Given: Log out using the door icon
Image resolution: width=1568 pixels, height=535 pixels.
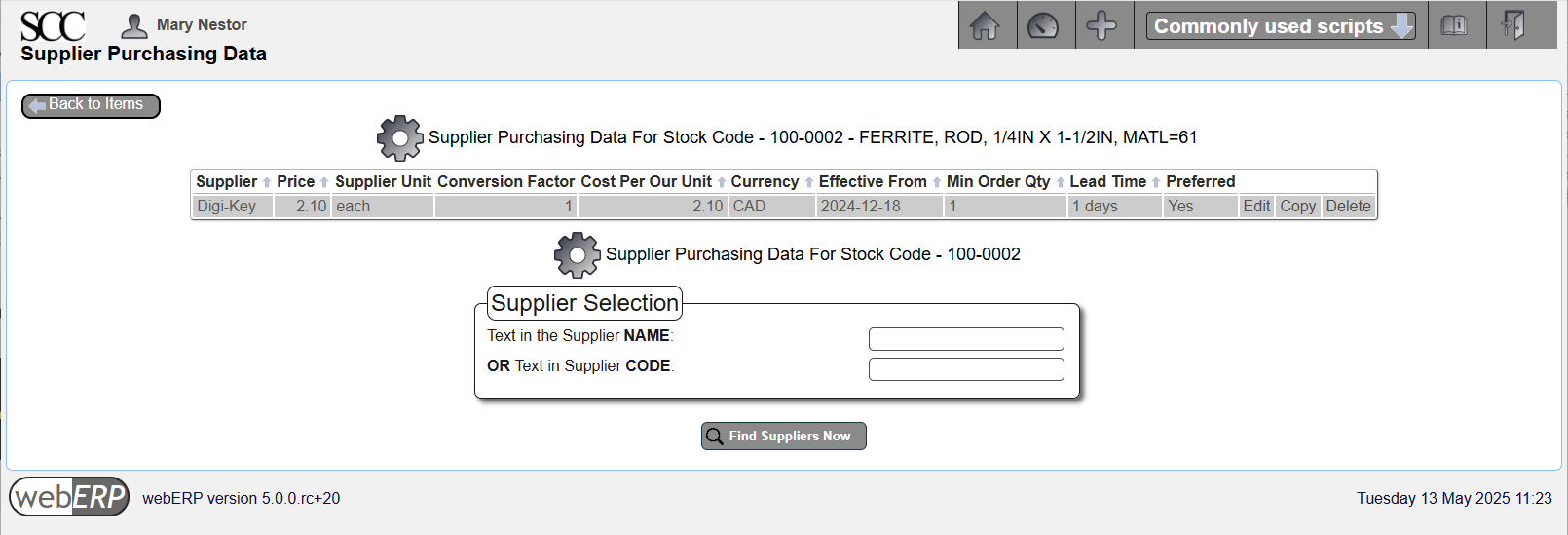Looking at the screenshot, I should coord(1512,25).
